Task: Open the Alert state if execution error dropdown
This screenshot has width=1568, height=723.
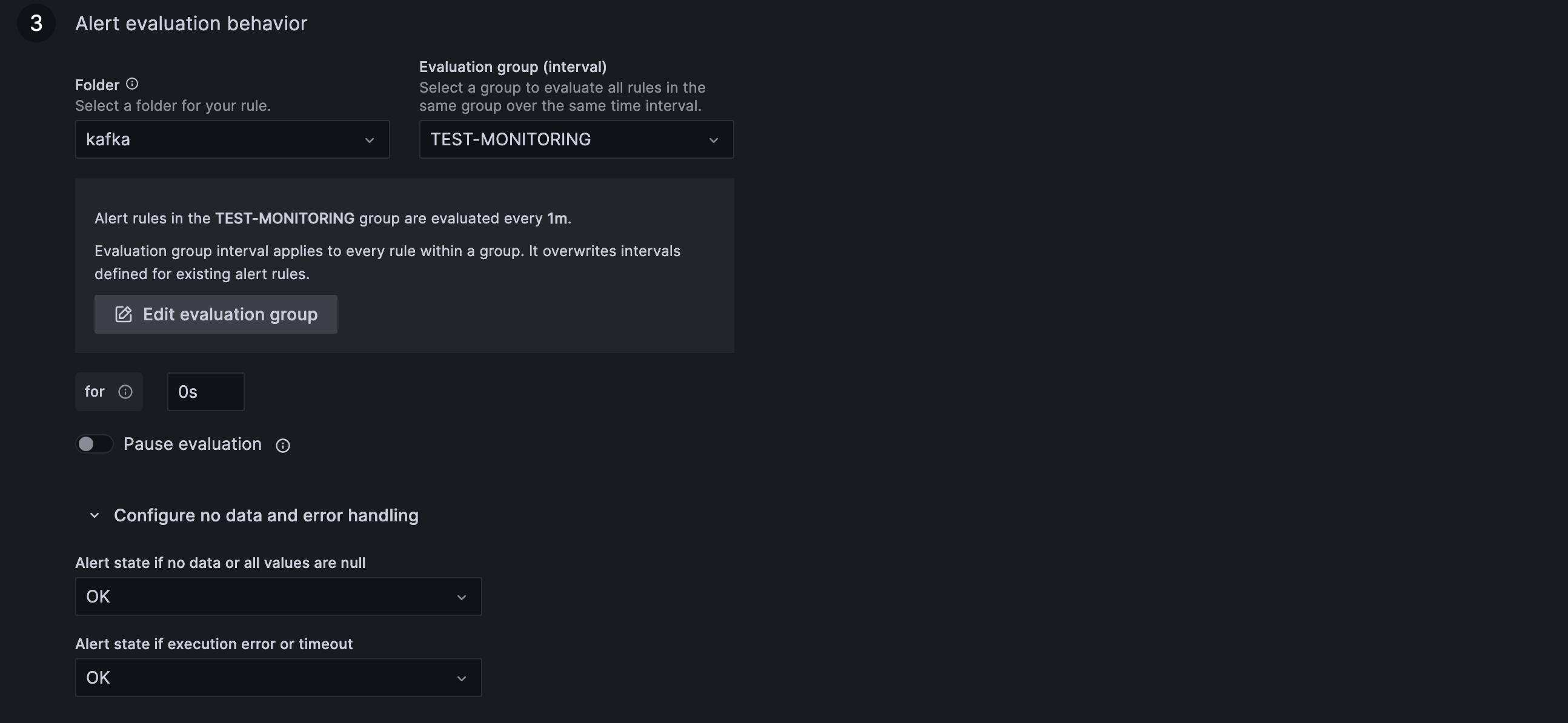Action: [278, 678]
